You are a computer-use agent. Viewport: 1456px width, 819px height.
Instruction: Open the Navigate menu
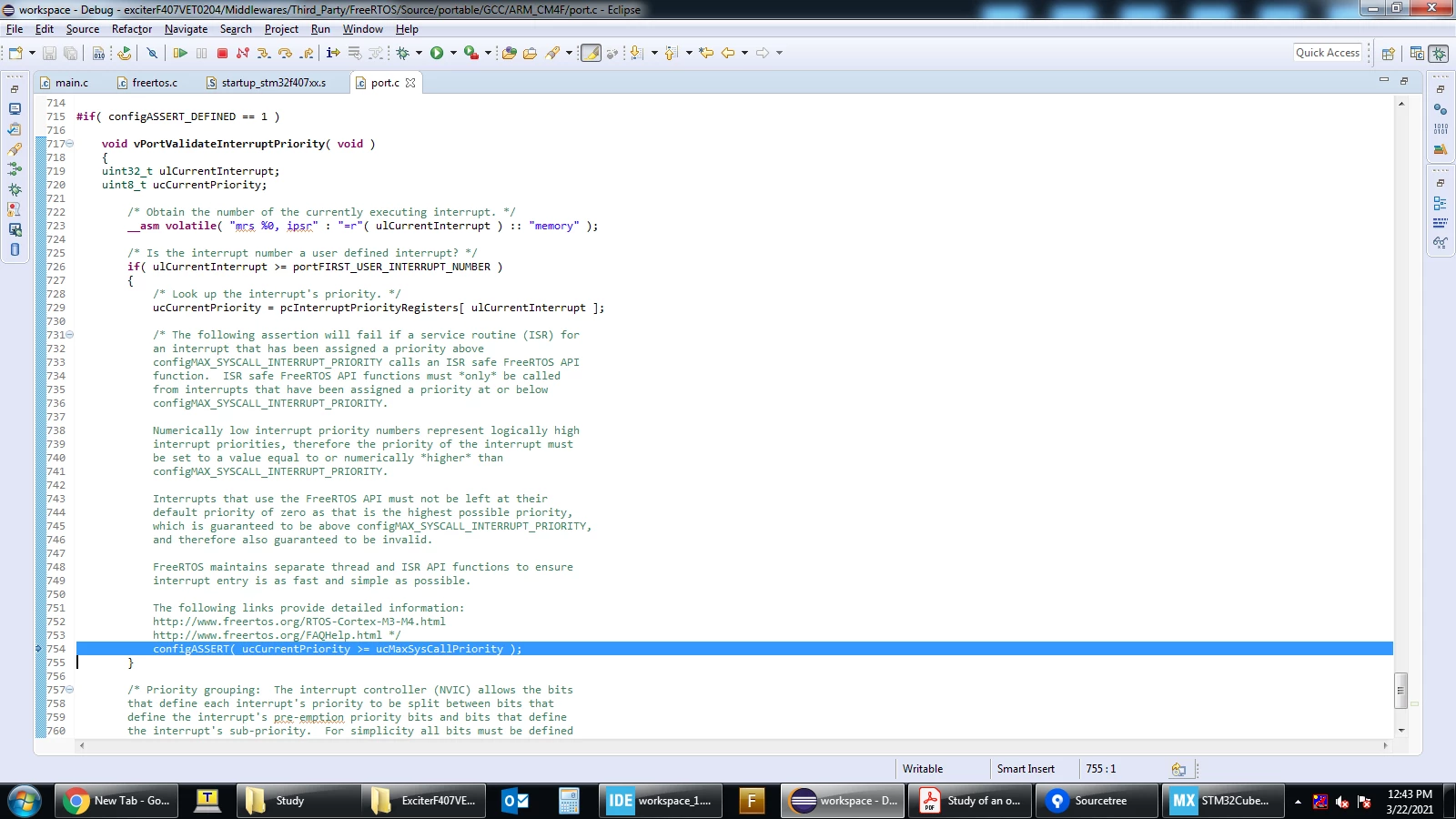[186, 29]
